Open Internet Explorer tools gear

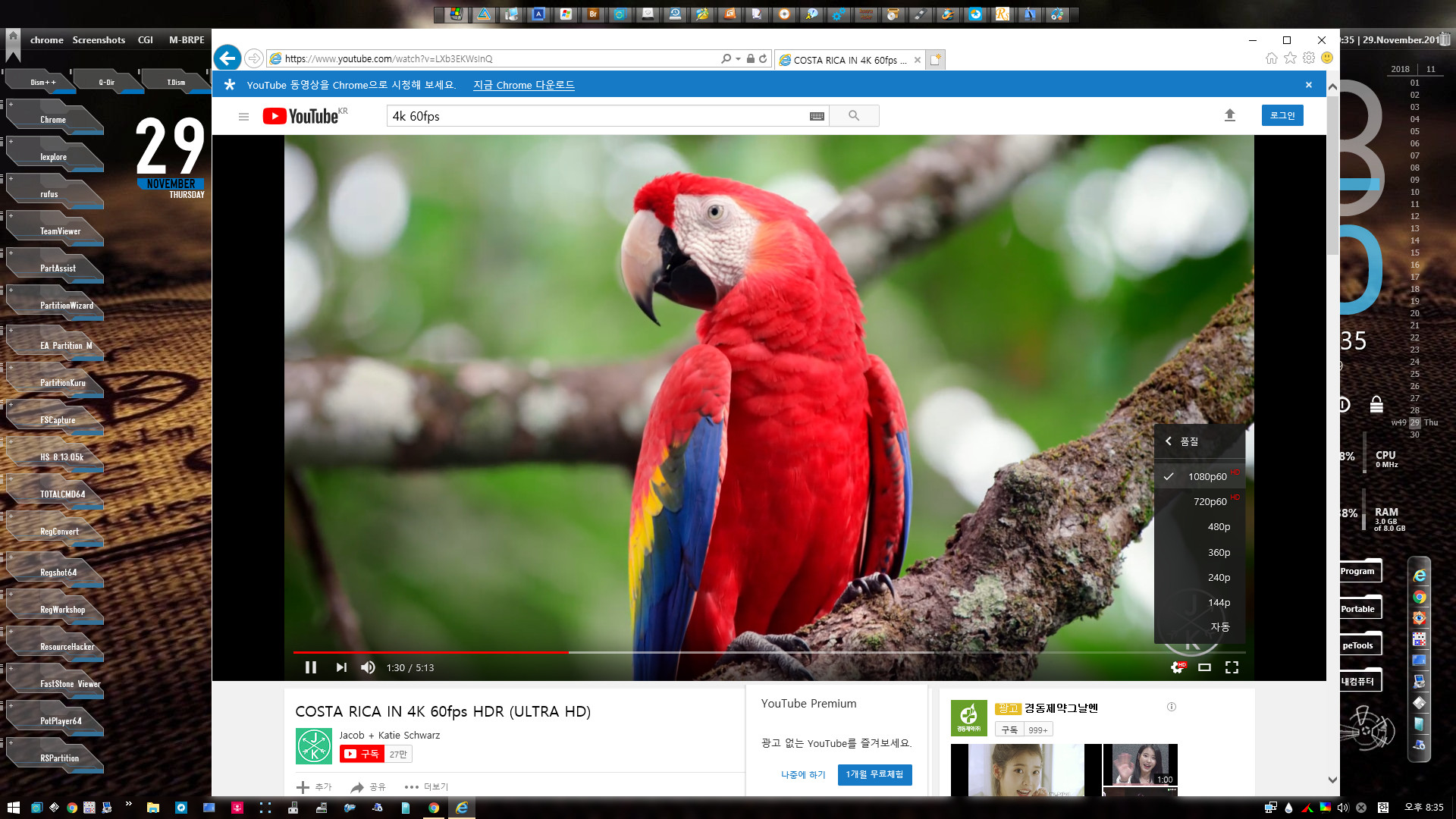(x=1309, y=58)
